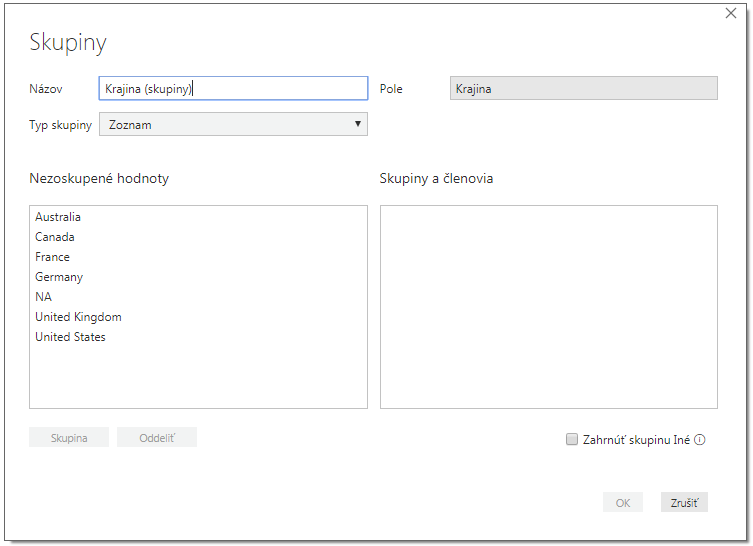Select the NA value in the list
Image resolution: width=753 pixels, height=546 pixels.
43,297
